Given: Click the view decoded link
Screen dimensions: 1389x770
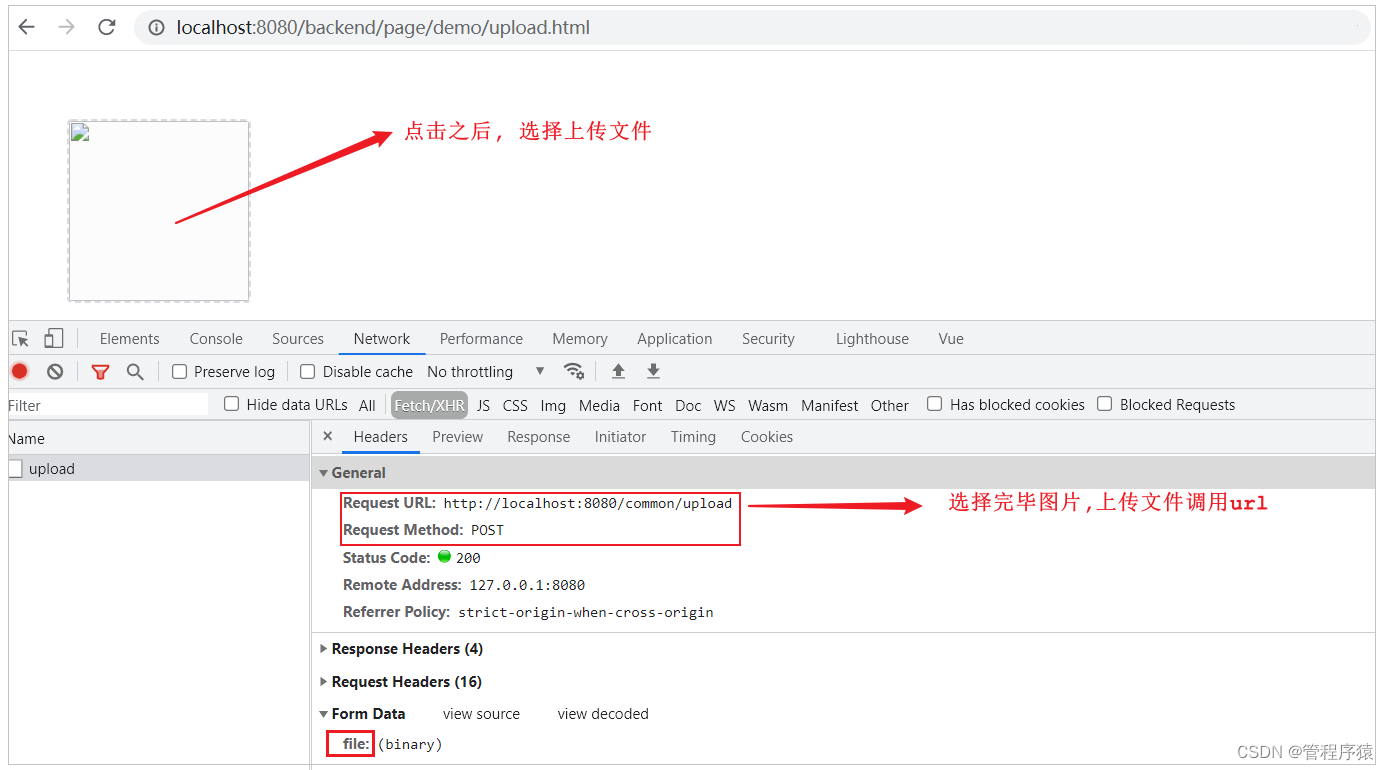Looking at the screenshot, I should pyautogui.click(x=603, y=714).
